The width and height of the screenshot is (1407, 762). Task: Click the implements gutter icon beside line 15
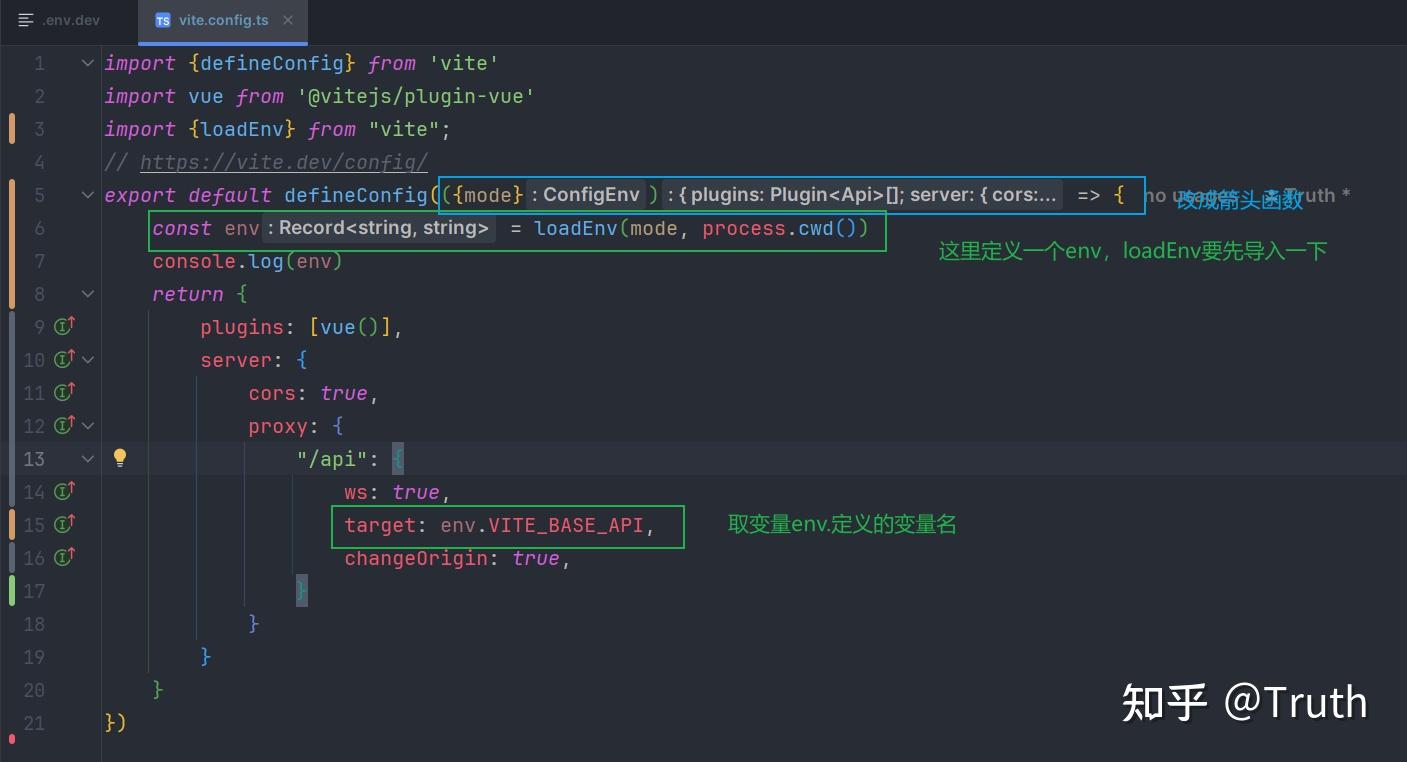click(65, 524)
